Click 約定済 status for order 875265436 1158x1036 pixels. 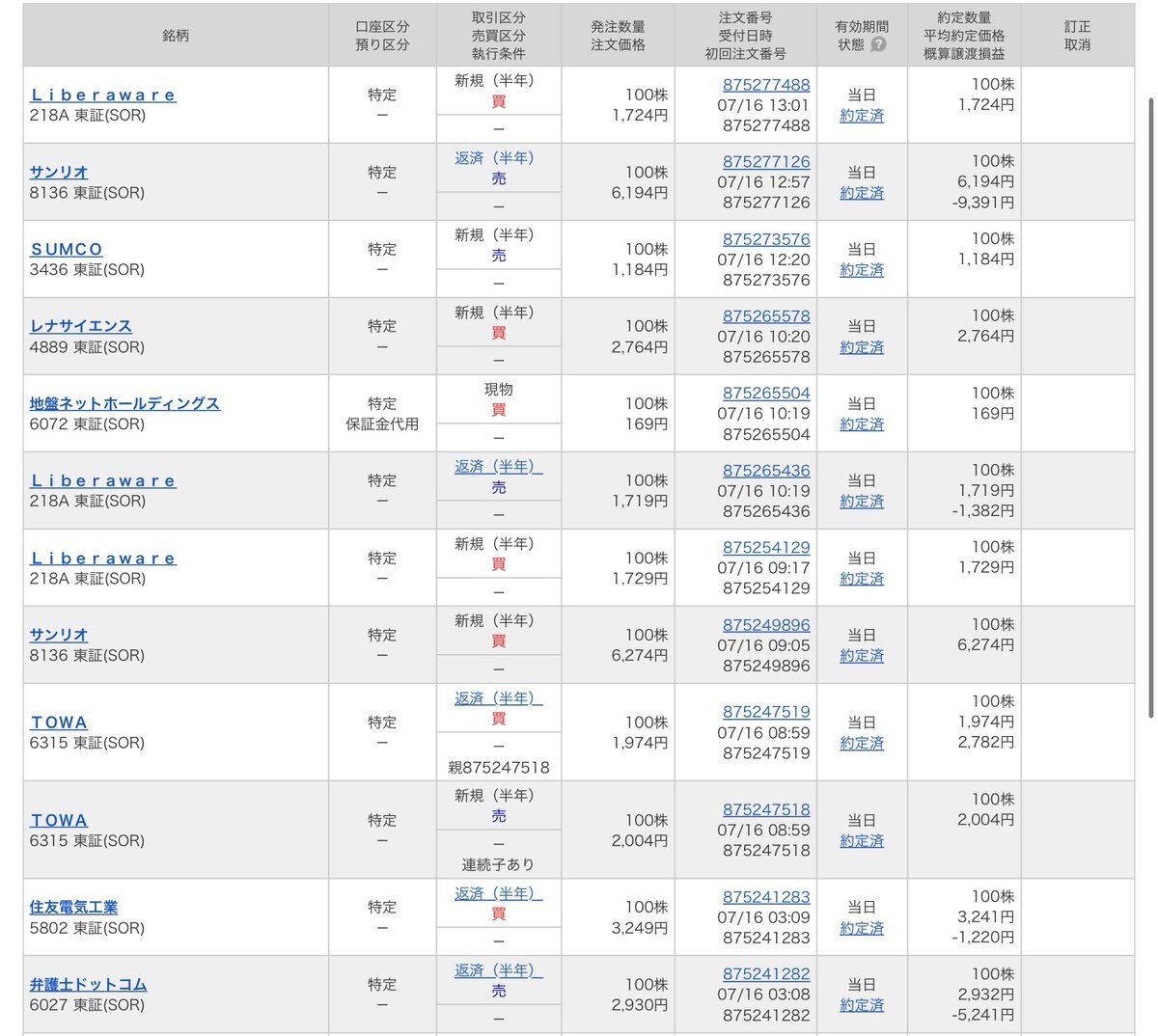click(862, 502)
